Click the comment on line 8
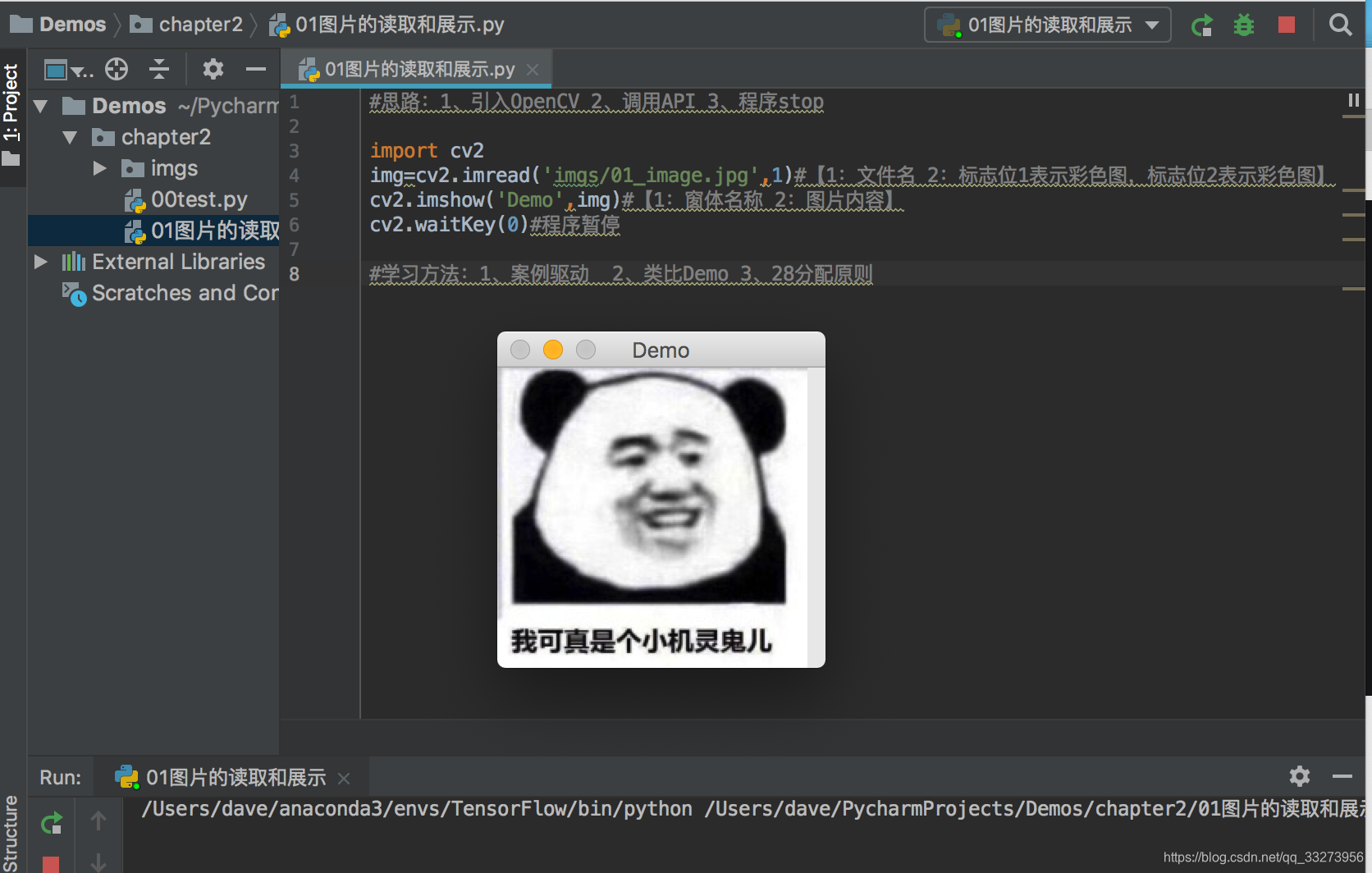The image size is (1372, 873). pos(621,274)
